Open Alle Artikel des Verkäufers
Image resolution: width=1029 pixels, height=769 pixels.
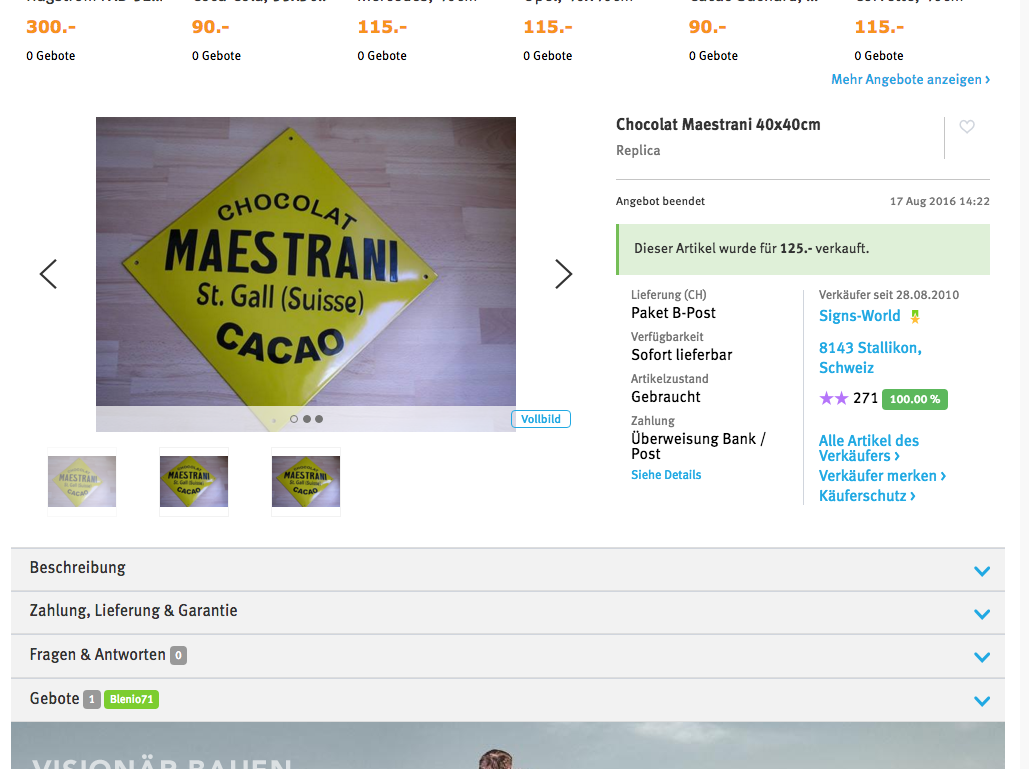pos(868,448)
